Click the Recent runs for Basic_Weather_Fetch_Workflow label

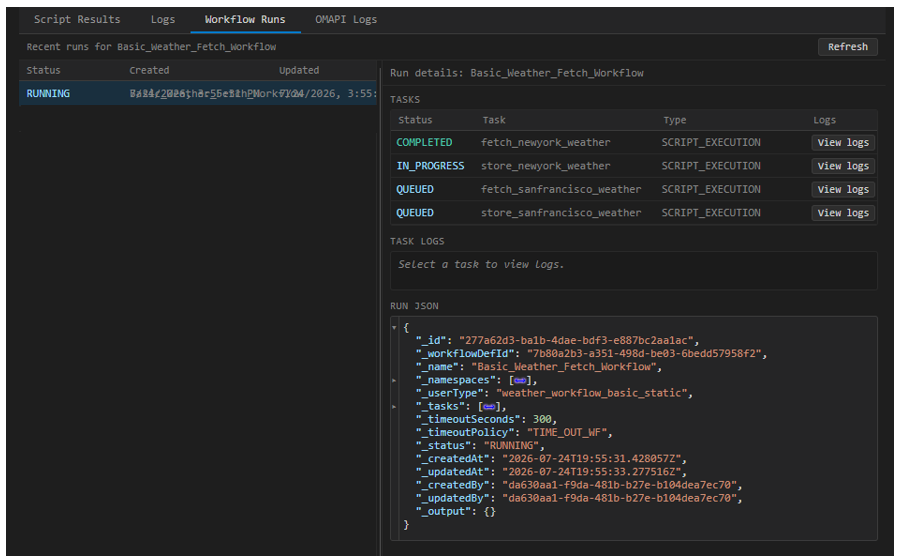(x=151, y=46)
